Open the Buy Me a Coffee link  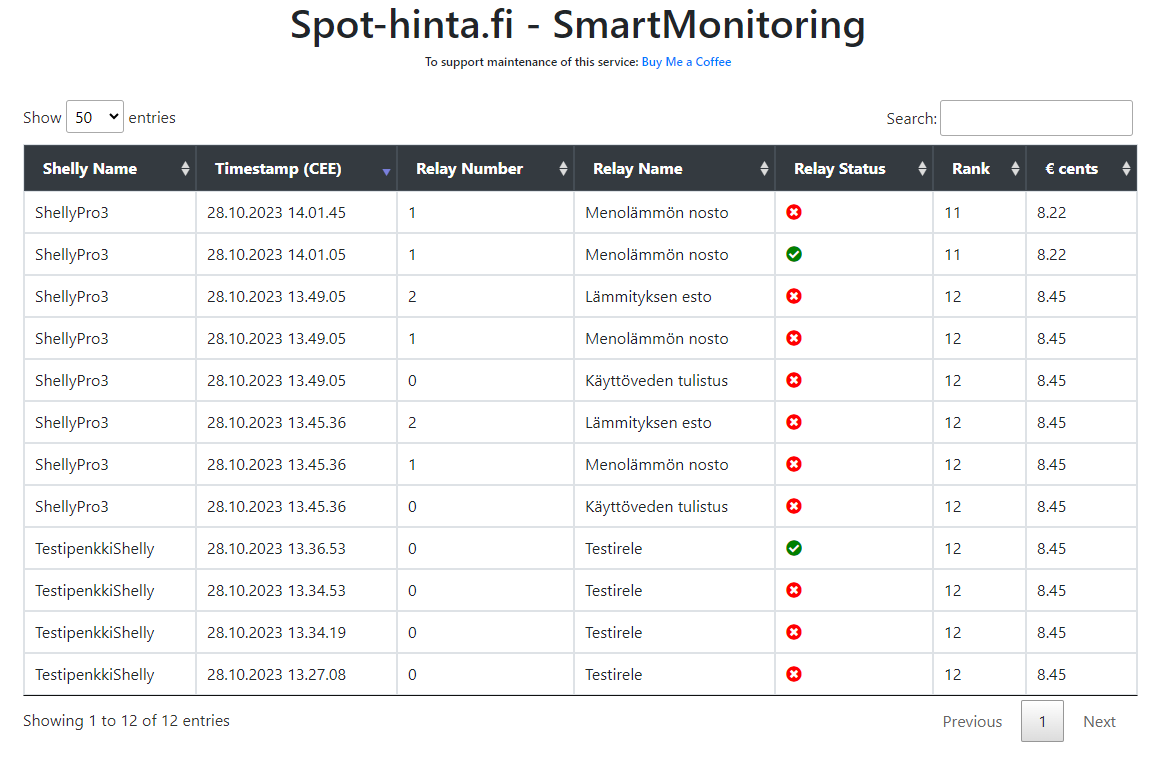point(686,62)
